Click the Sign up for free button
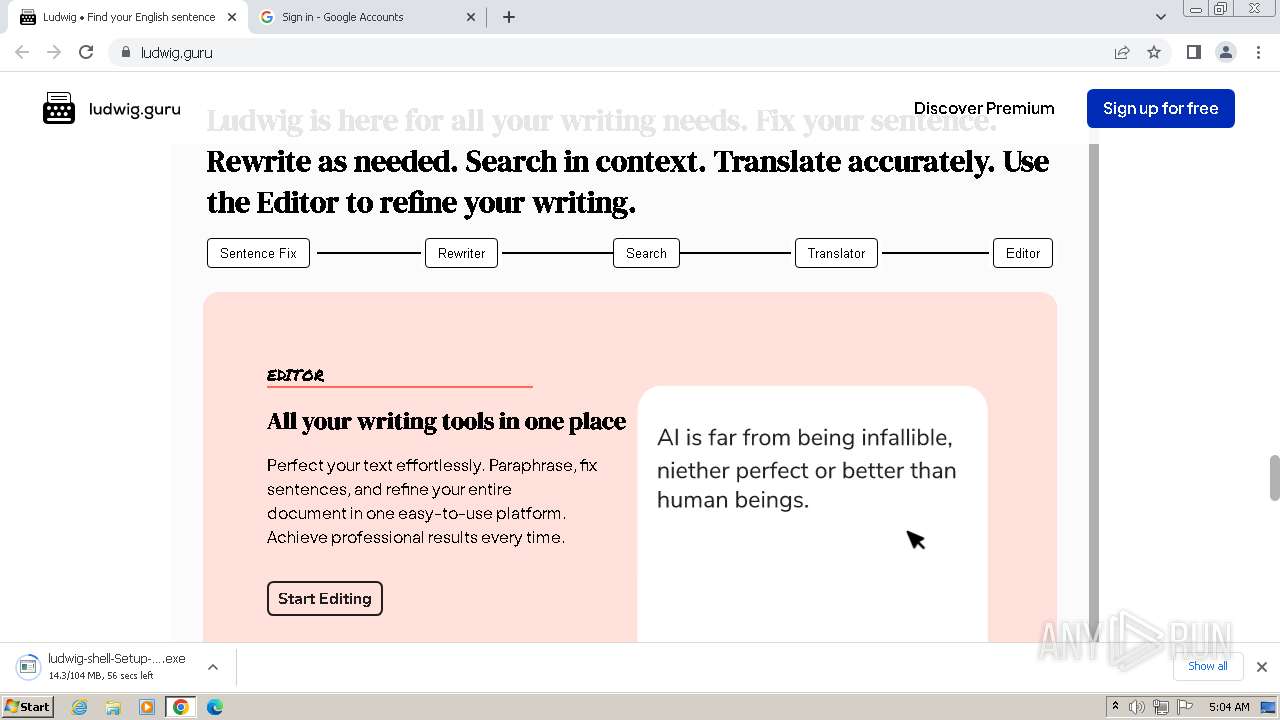This screenshot has width=1280, height=720. point(1160,108)
